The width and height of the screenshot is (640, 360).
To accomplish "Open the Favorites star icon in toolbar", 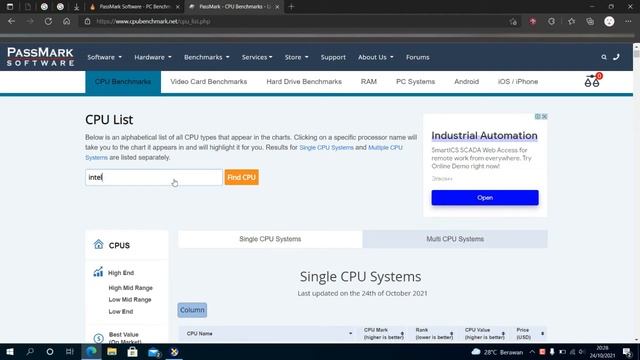I will (571, 22).
